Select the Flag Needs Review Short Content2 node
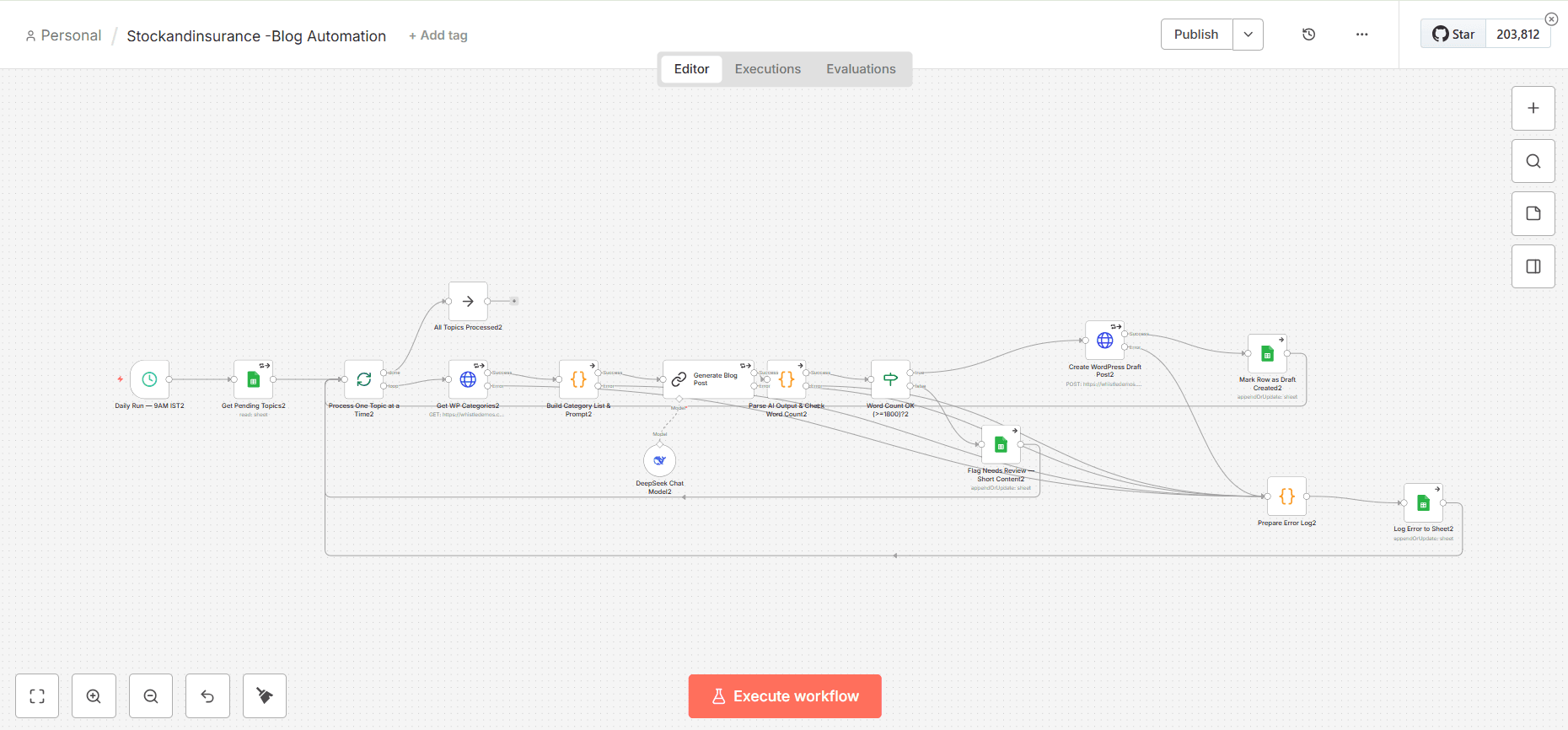 (1001, 444)
